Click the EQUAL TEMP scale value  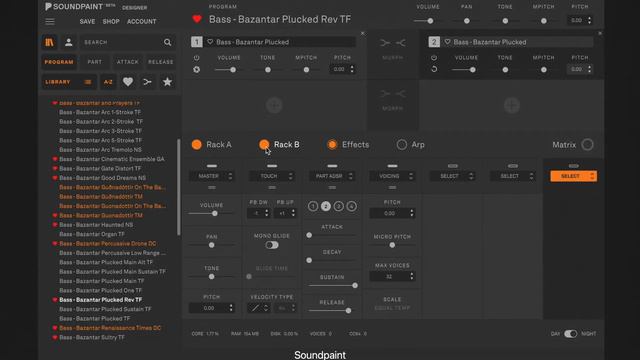point(392,308)
